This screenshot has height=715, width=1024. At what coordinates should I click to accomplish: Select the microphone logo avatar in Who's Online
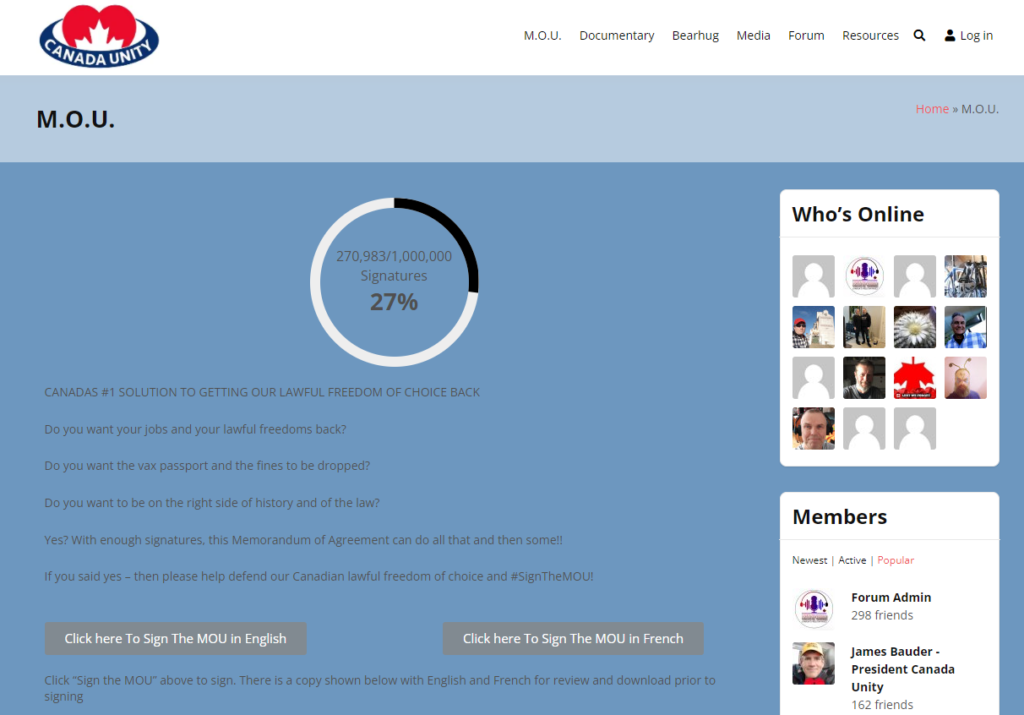point(864,276)
